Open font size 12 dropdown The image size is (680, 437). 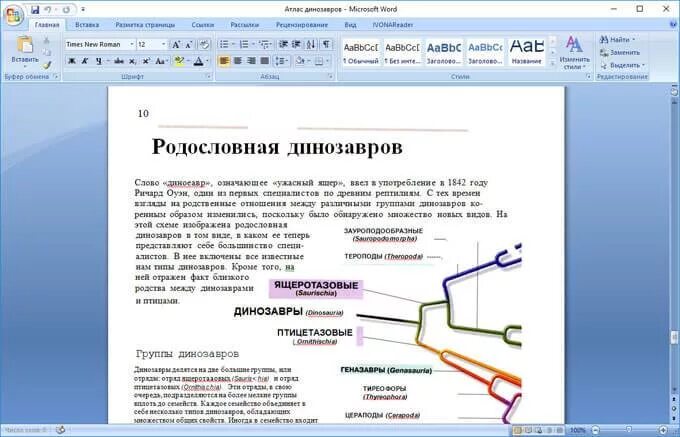point(163,45)
